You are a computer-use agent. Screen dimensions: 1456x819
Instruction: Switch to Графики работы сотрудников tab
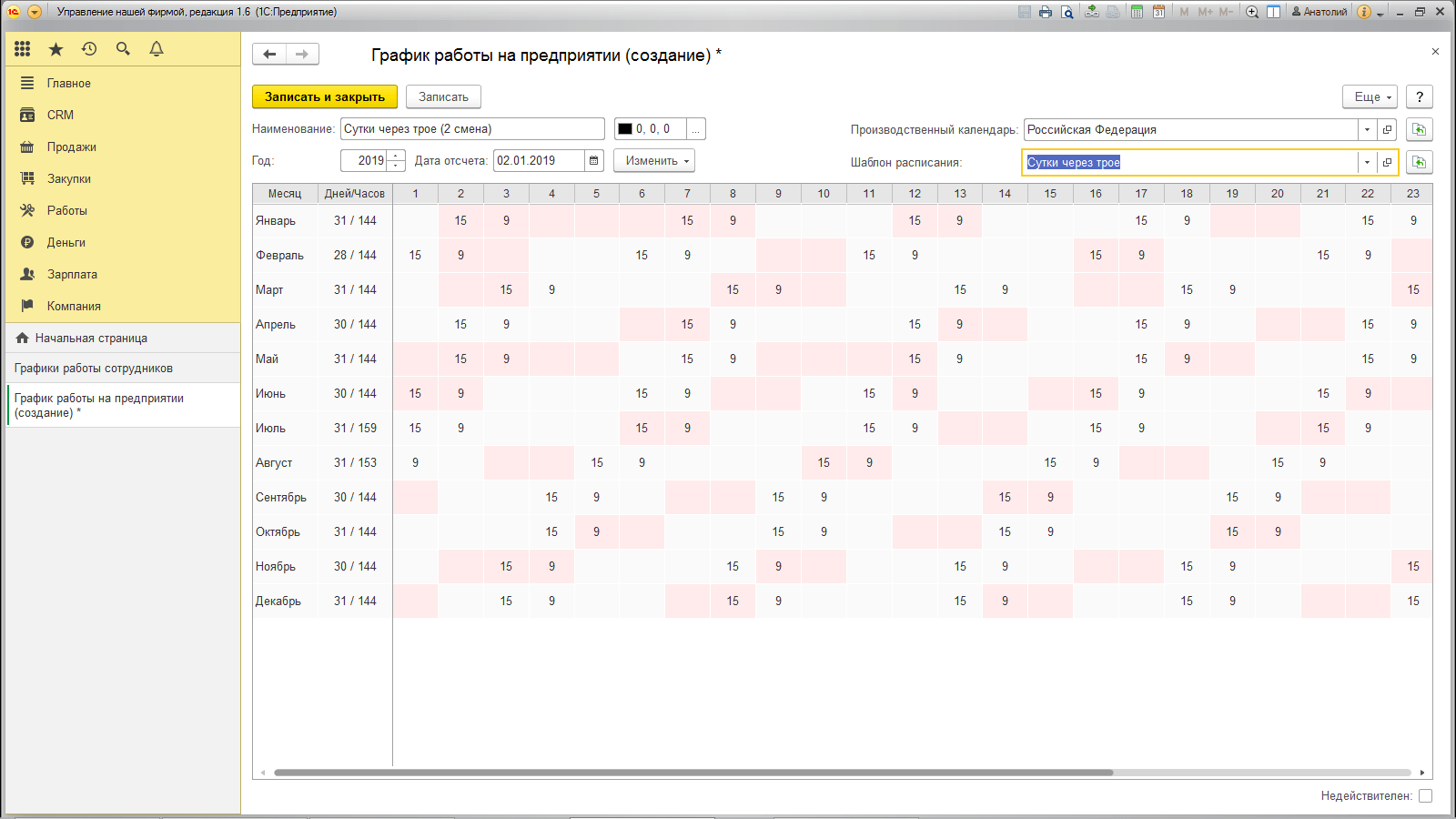123,368
